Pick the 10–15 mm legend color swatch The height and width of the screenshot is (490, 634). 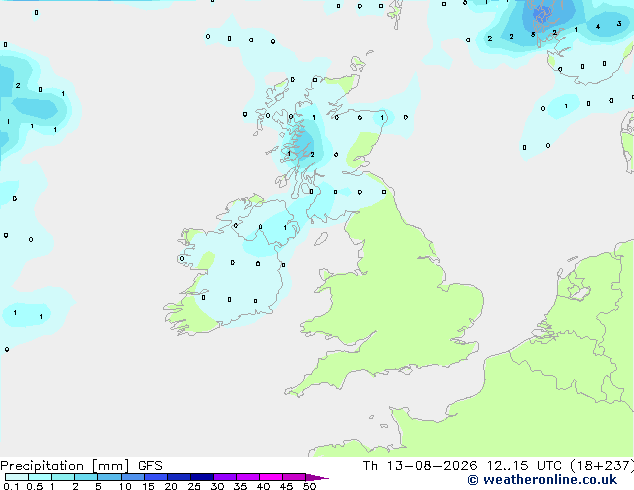pos(132,477)
